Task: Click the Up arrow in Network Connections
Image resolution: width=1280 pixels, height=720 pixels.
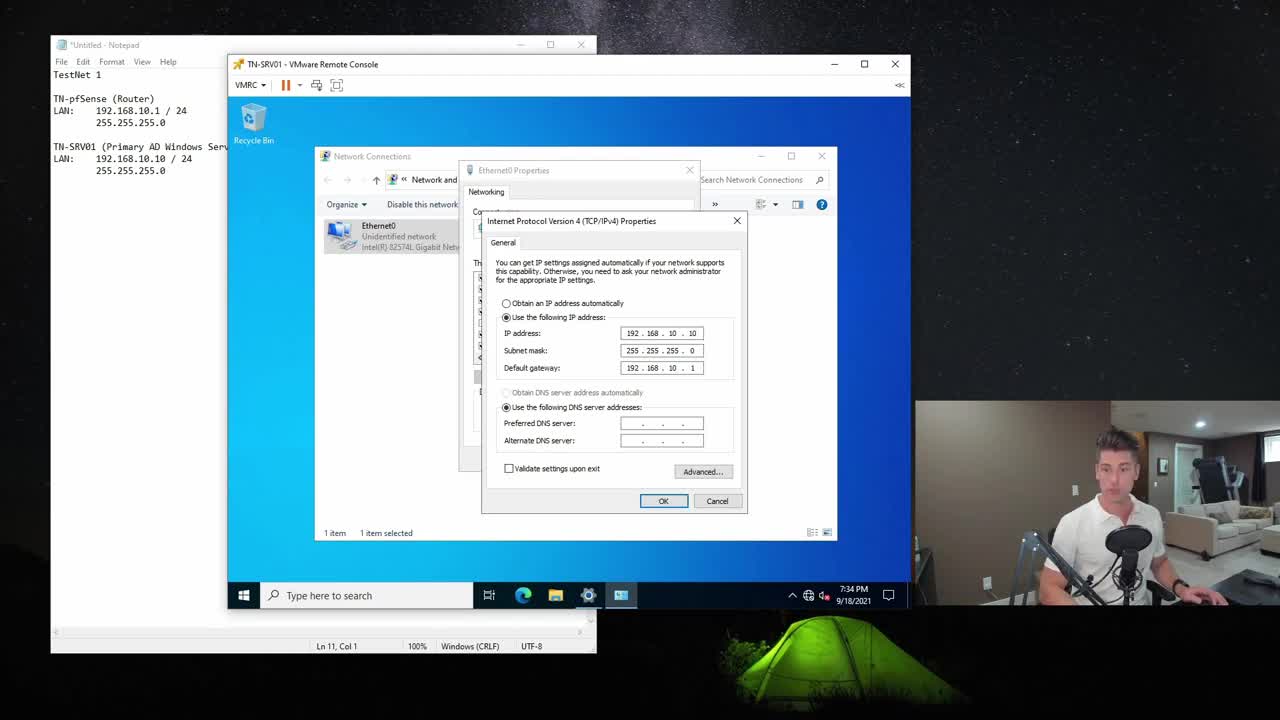Action: [x=376, y=180]
